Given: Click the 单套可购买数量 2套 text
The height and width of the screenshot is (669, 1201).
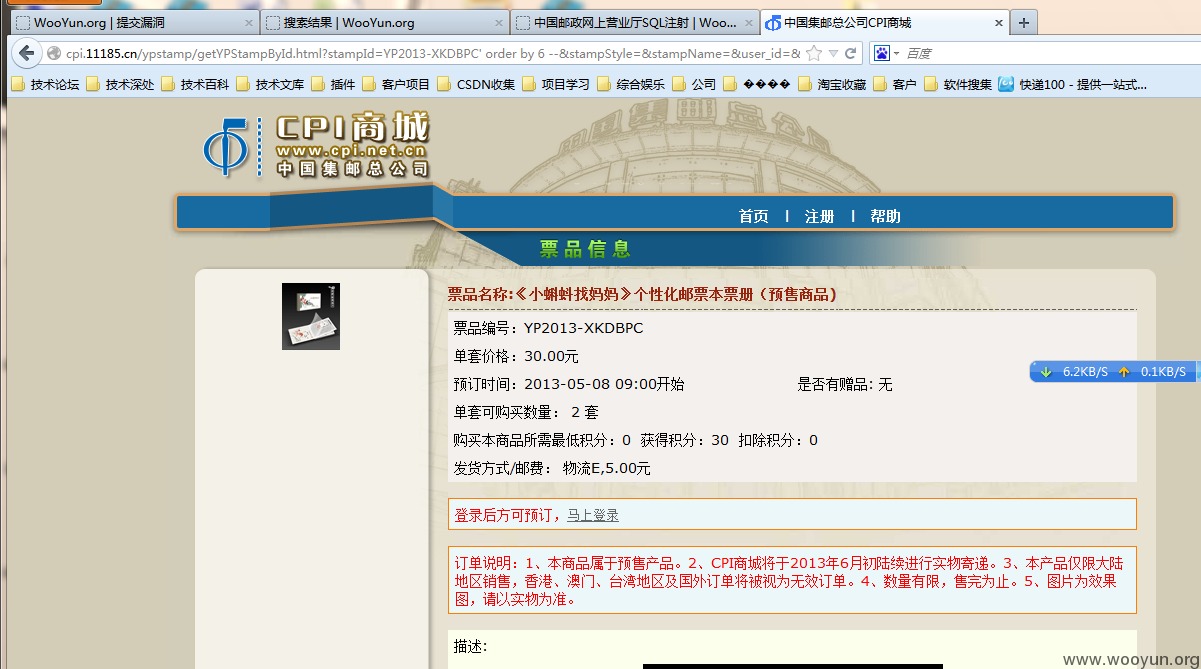Looking at the screenshot, I should pos(526,412).
